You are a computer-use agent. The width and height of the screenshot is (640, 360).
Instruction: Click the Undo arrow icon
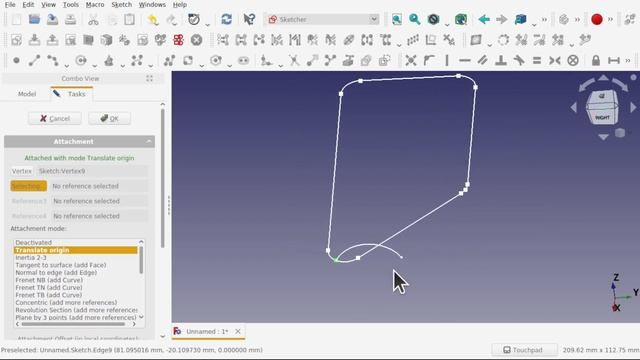(x=153, y=19)
